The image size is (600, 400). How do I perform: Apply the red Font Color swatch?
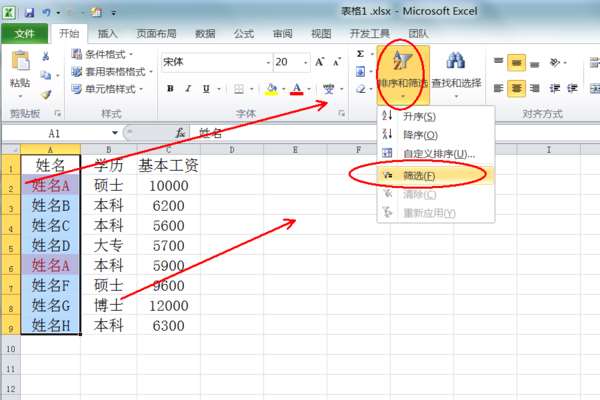point(297,89)
